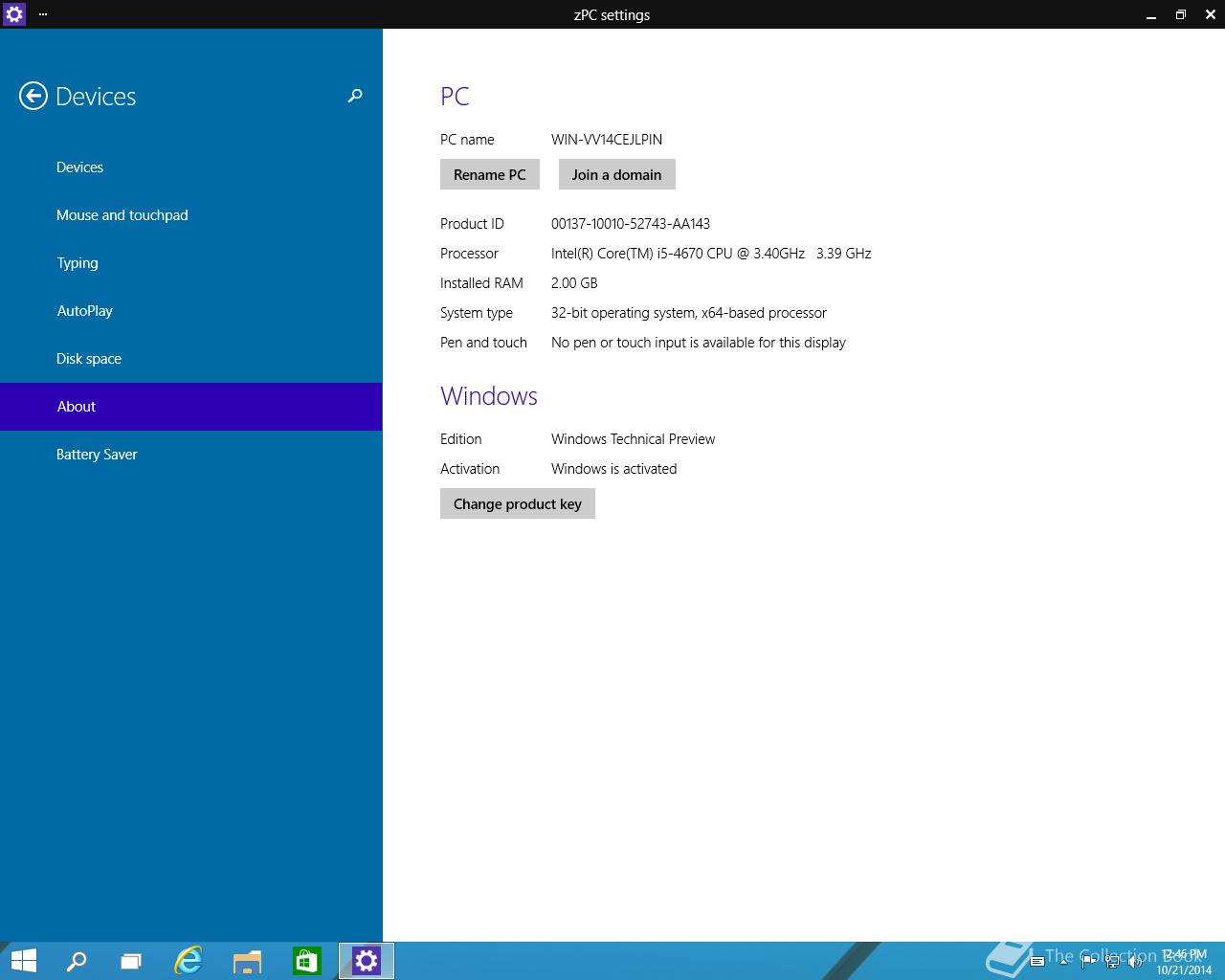
Task: Click the Windows section heading
Action: (489, 396)
